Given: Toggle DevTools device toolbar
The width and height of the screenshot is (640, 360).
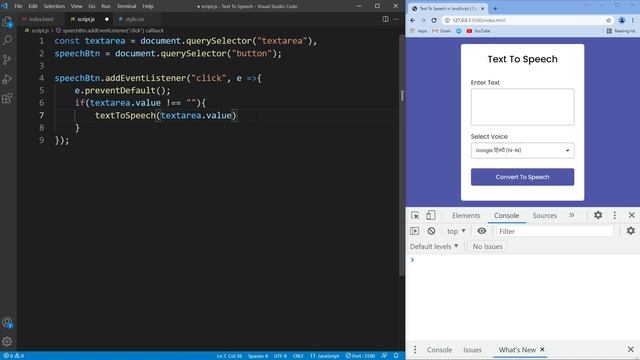Looking at the screenshot, I should click(x=431, y=215).
